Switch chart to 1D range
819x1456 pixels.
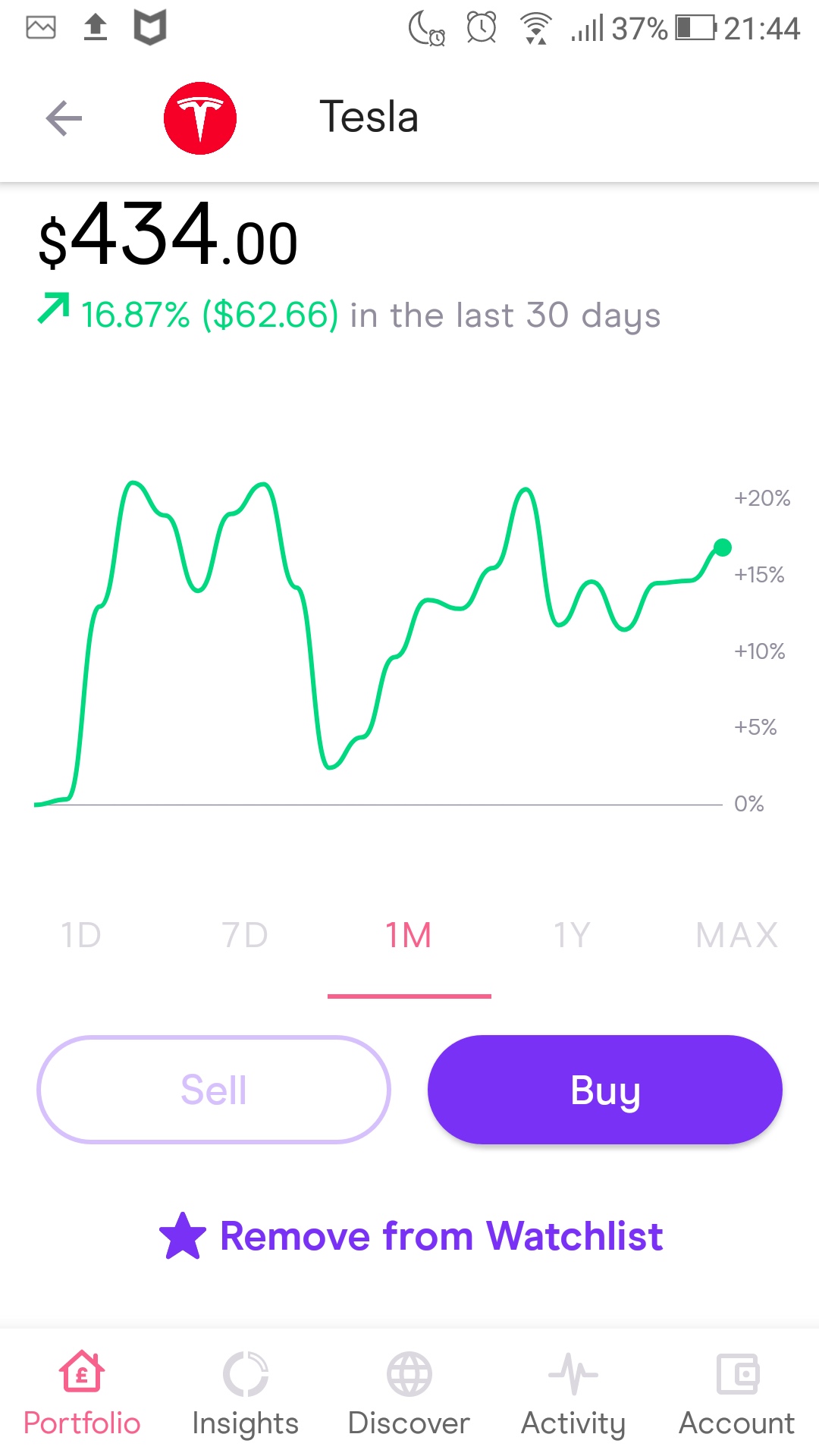pyautogui.click(x=81, y=935)
